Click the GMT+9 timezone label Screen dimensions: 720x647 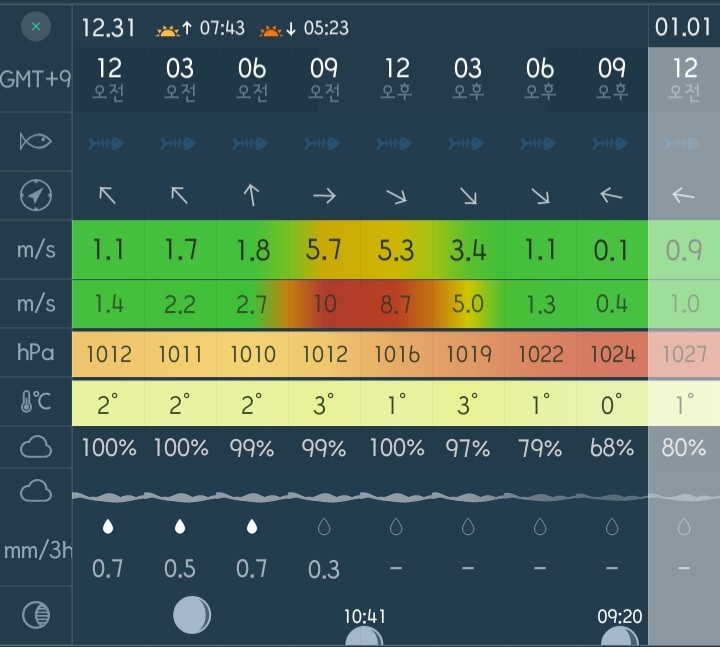coord(36,79)
